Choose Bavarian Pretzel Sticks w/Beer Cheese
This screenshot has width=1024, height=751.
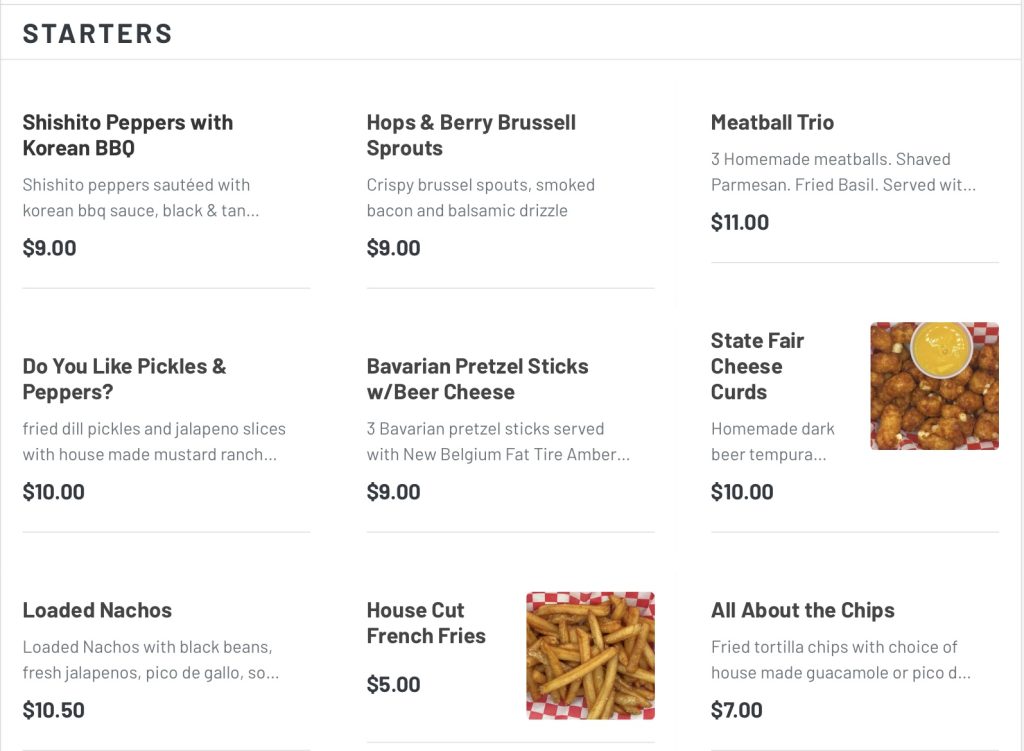pyautogui.click(x=477, y=379)
